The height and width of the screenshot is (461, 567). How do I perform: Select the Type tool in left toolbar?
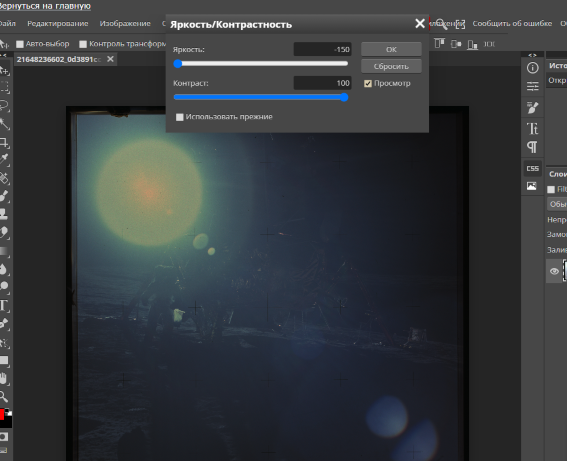tap(4, 306)
